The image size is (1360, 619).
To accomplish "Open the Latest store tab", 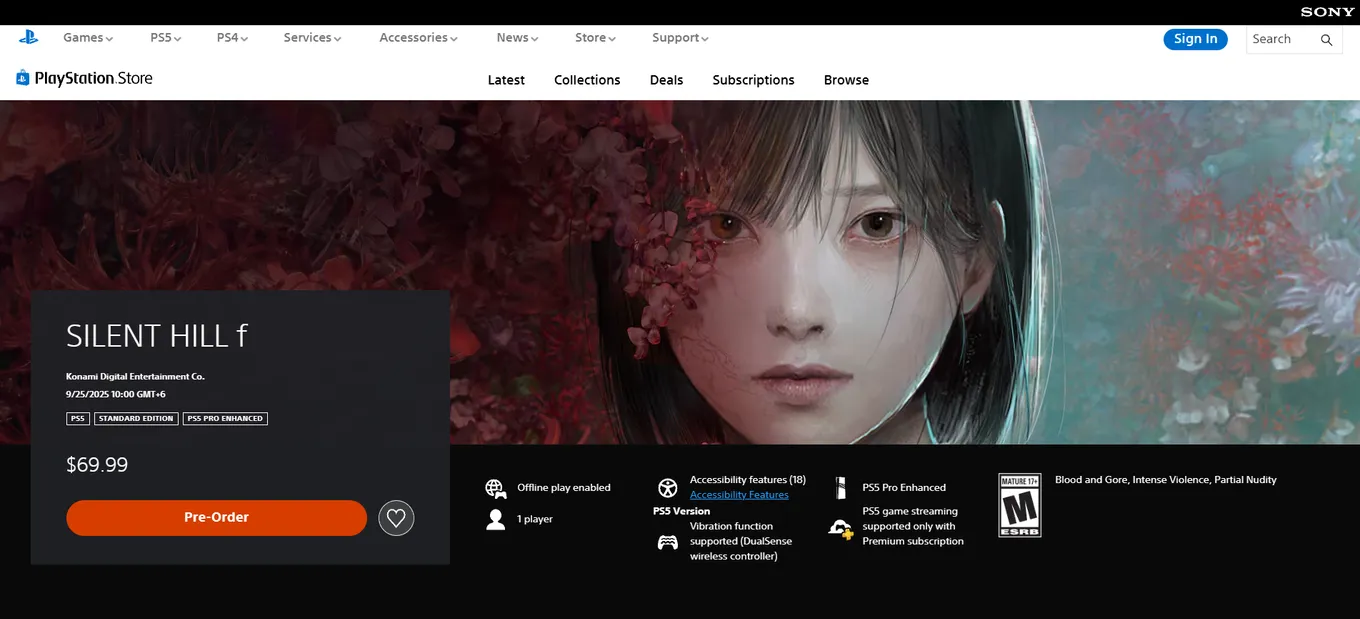I will [x=506, y=80].
